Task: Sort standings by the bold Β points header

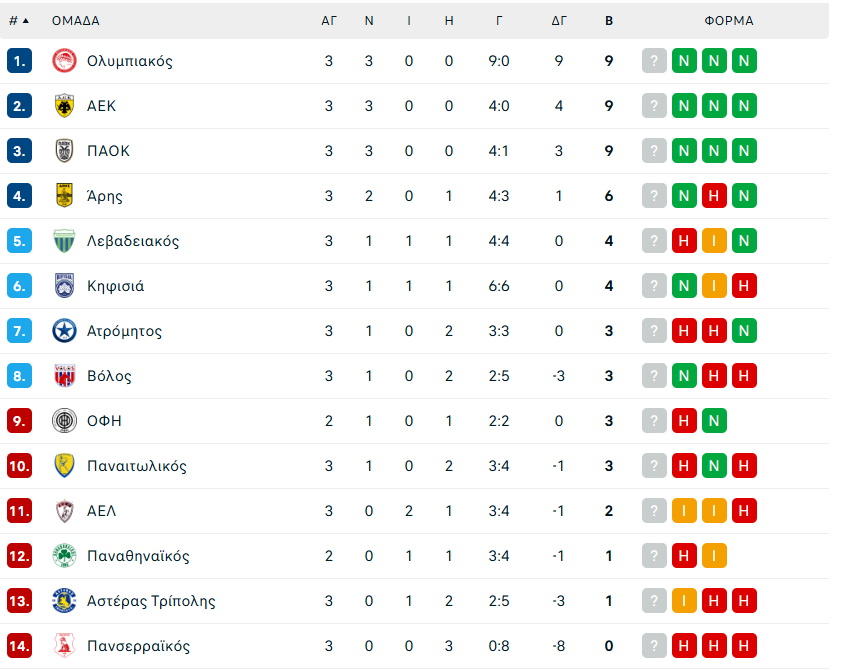Action: pyautogui.click(x=609, y=20)
